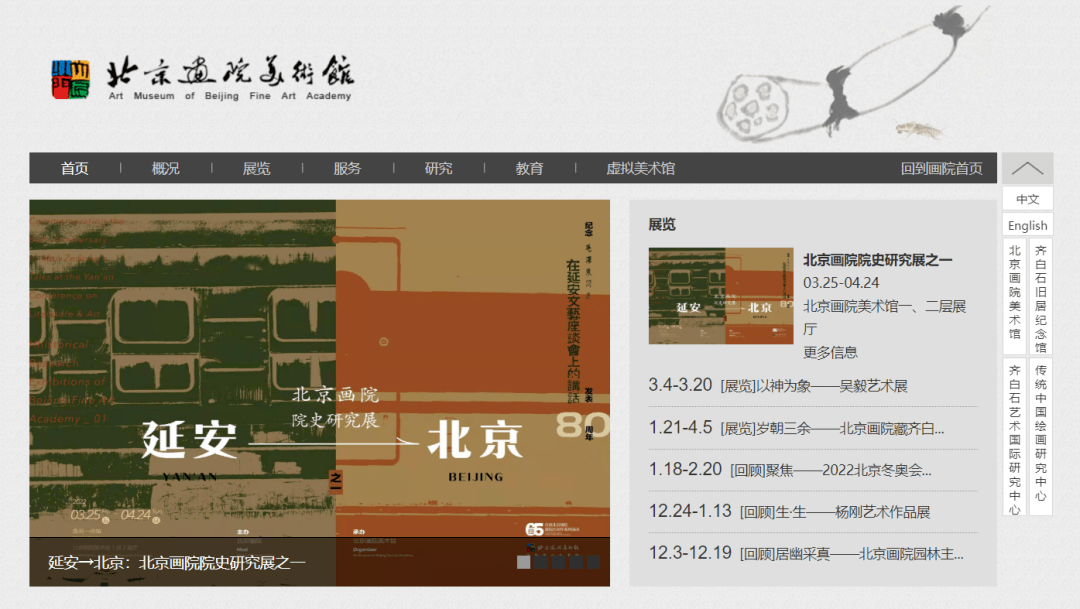Click the 延安→北京 main banner image

[319, 370]
